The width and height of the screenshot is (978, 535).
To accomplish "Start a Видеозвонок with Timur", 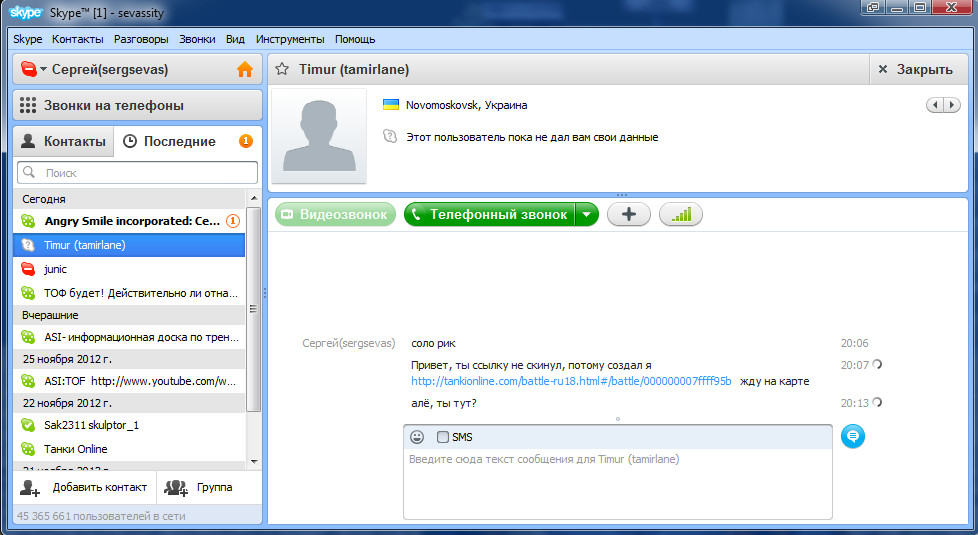I will 336,214.
